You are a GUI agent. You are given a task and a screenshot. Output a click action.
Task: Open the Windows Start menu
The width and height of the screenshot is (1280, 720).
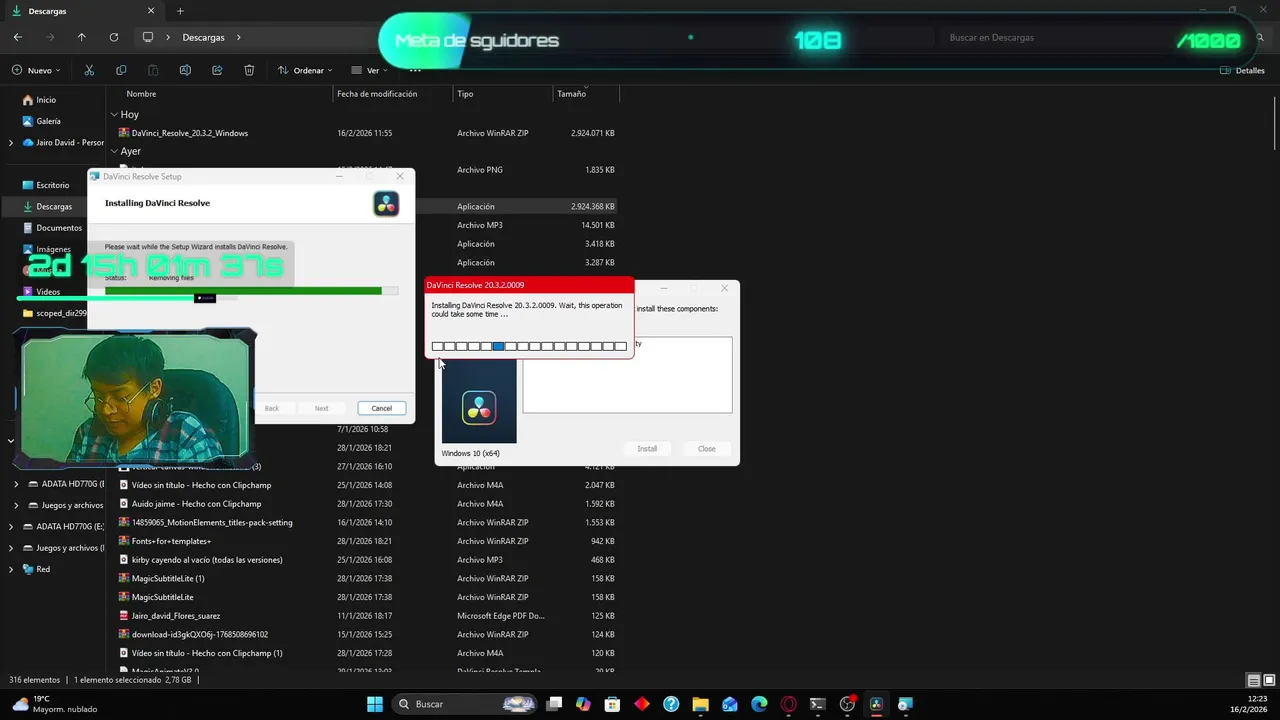[374, 704]
